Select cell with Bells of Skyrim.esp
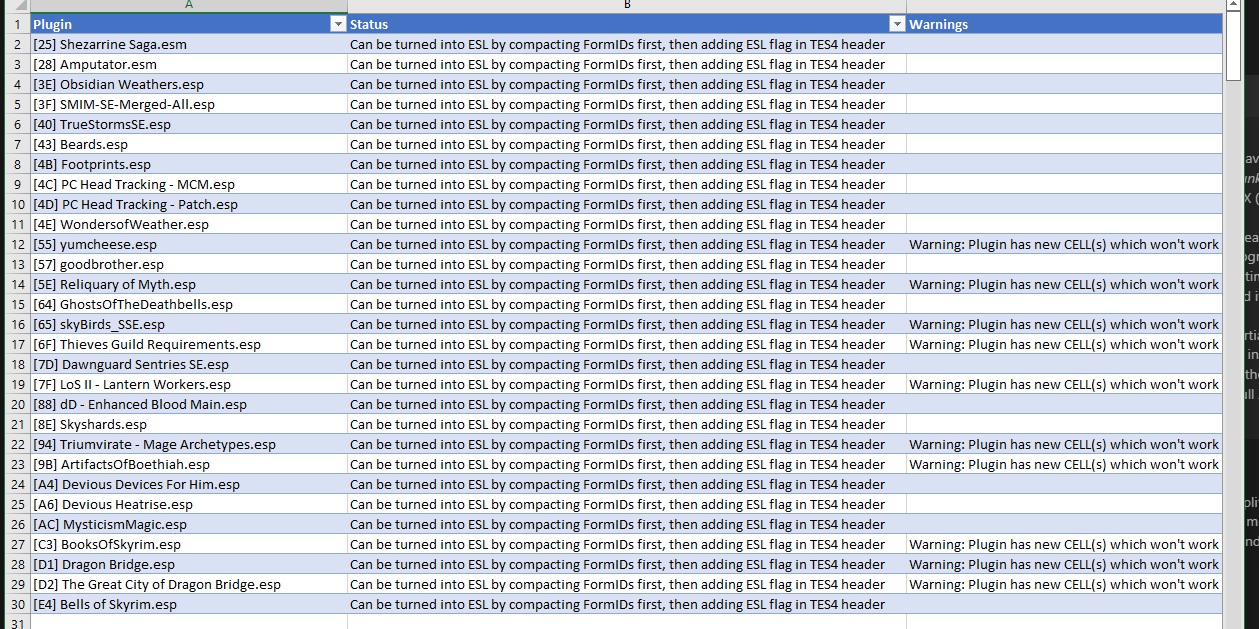Image resolution: width=1259 pixels, height=629 pixels. click(189, 604)
